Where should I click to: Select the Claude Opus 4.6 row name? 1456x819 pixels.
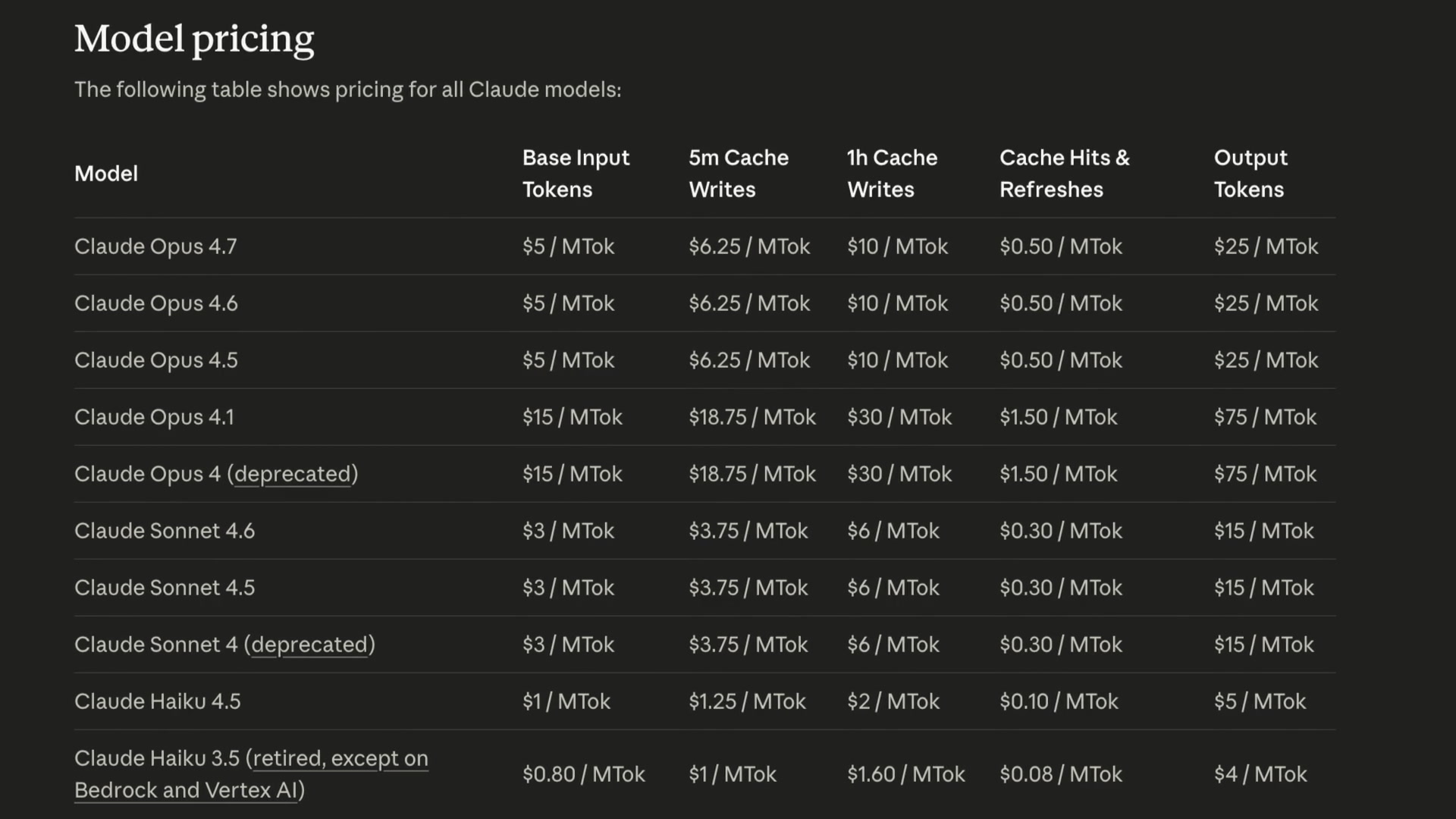tap(156, 303)
